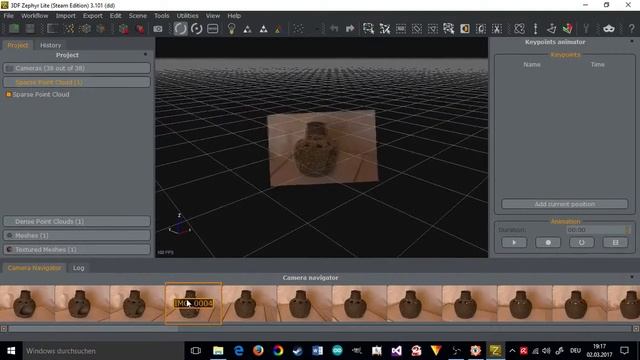Click the Name column header in Keypoints

(x=532, y=64)
